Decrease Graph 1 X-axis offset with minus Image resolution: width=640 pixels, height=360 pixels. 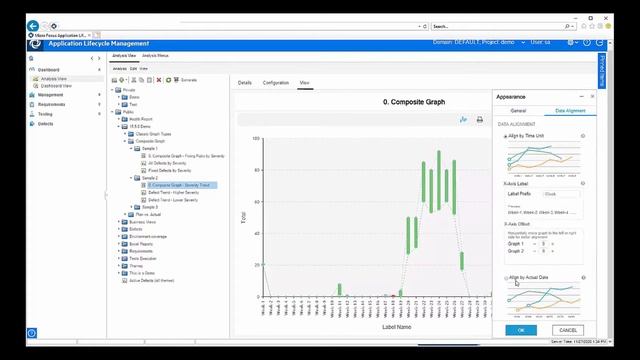[534, 244]
